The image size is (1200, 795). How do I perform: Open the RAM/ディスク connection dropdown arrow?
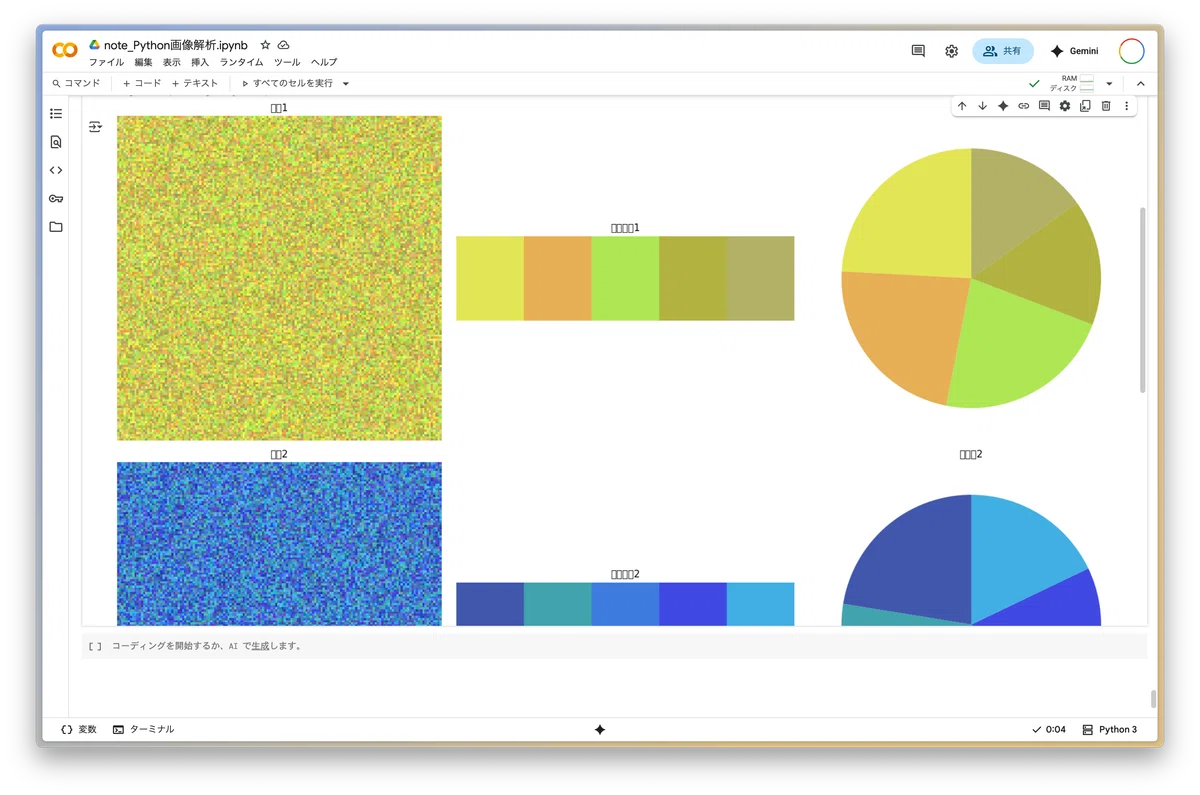tap(1109, 84)
